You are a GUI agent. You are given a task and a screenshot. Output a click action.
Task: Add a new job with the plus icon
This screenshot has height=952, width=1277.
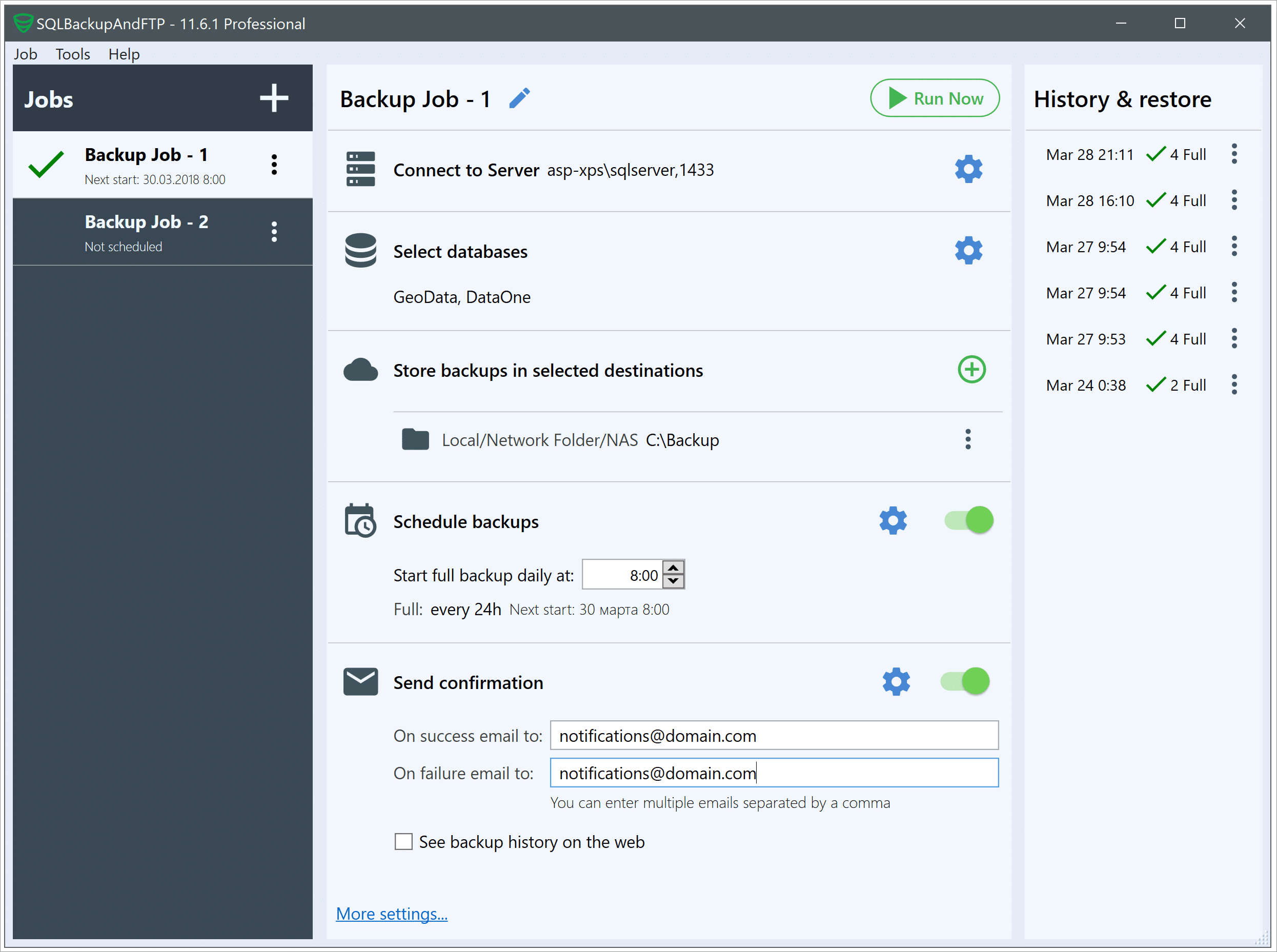pyautogui.click(x=274, y=98)
